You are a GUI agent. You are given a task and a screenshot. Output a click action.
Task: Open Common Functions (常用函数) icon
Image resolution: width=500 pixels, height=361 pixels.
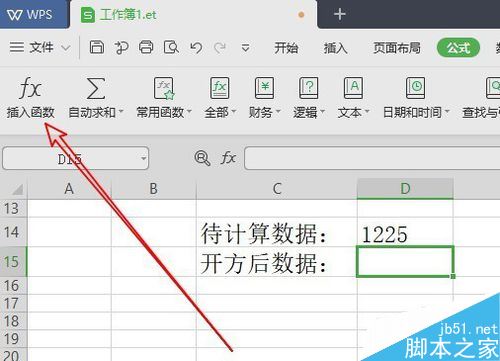(164, 88)
